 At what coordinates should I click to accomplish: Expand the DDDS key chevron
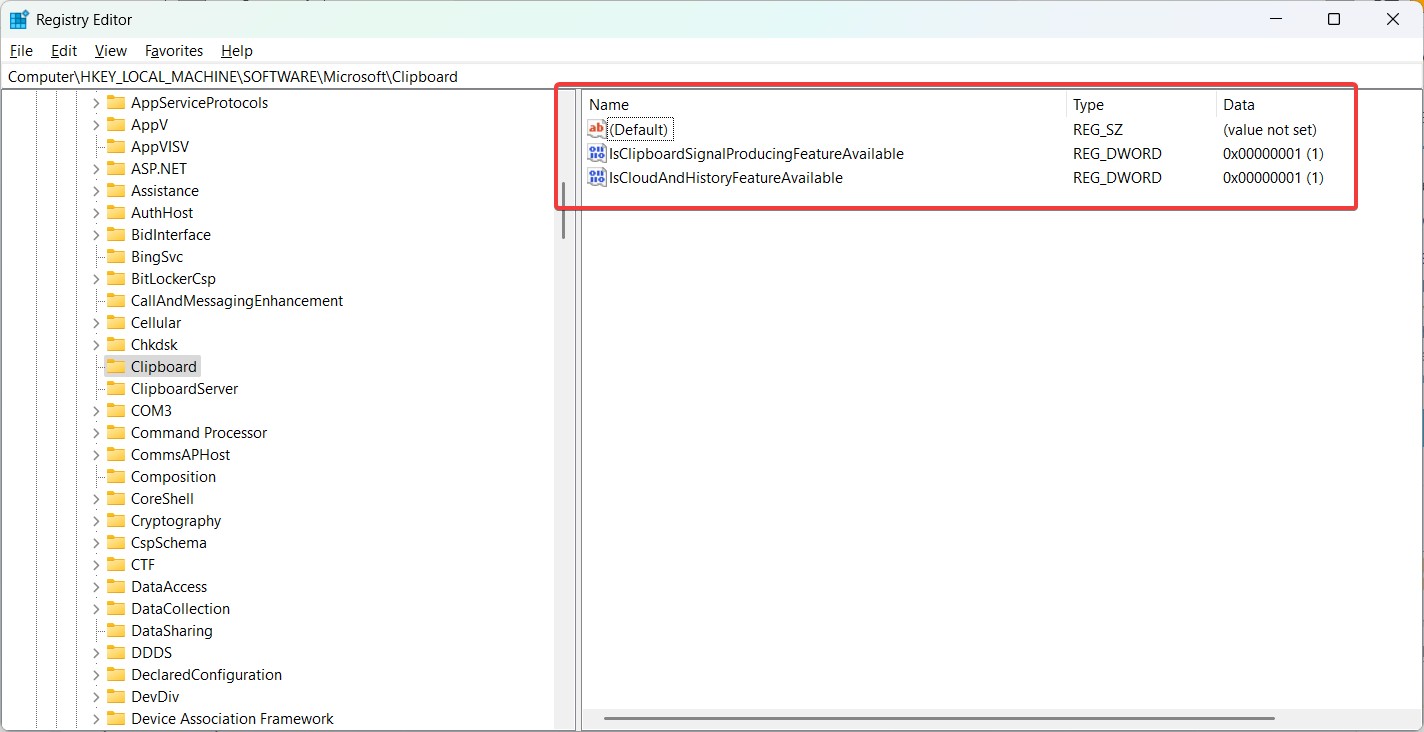point(96,652)
